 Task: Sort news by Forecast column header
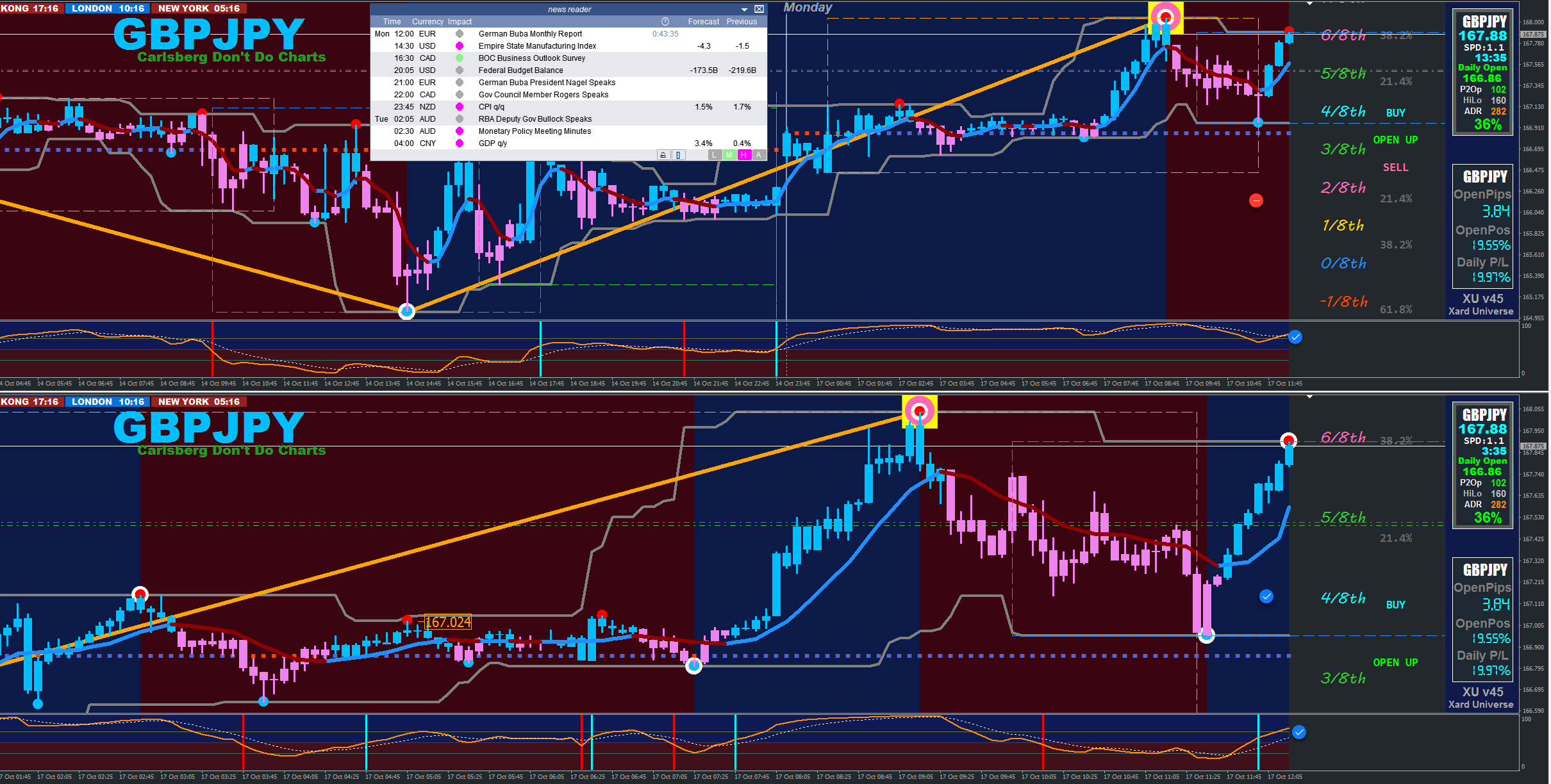[703, 22]
